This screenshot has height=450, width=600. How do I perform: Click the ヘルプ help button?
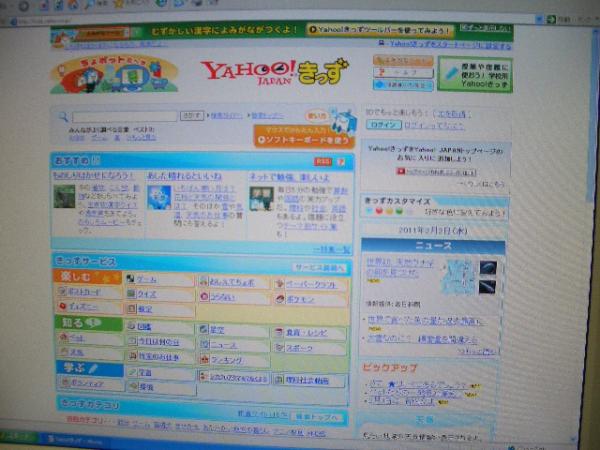[x=403, y=72]
